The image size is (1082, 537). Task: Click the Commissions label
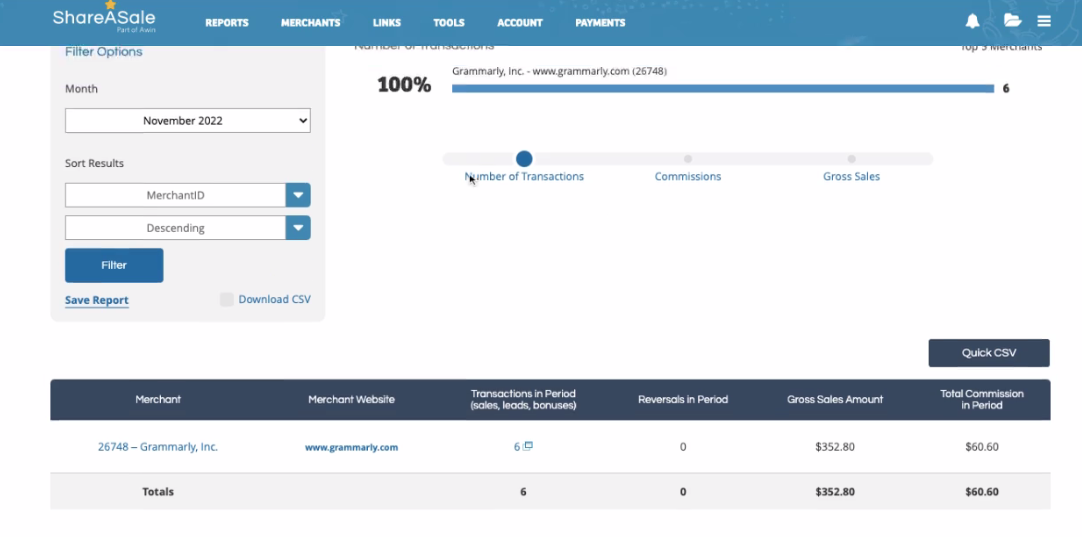(688, 177)
